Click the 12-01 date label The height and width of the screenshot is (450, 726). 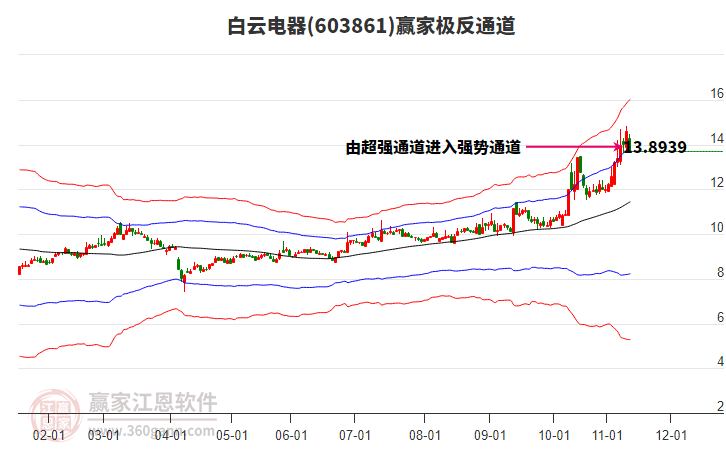coord(671,435)
